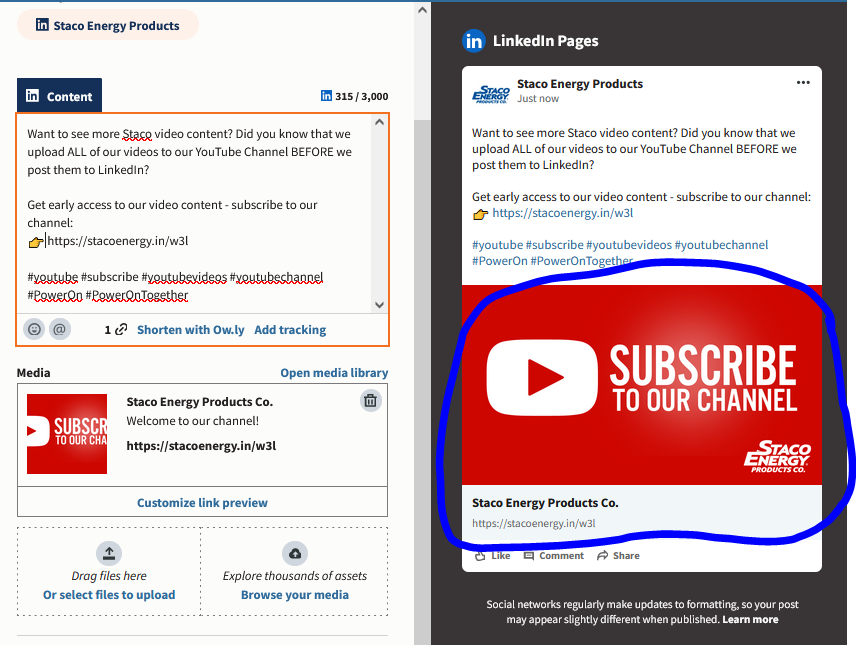
Task: Click Staco Energy Products name in preview header
Action: [x=580, y=84]
